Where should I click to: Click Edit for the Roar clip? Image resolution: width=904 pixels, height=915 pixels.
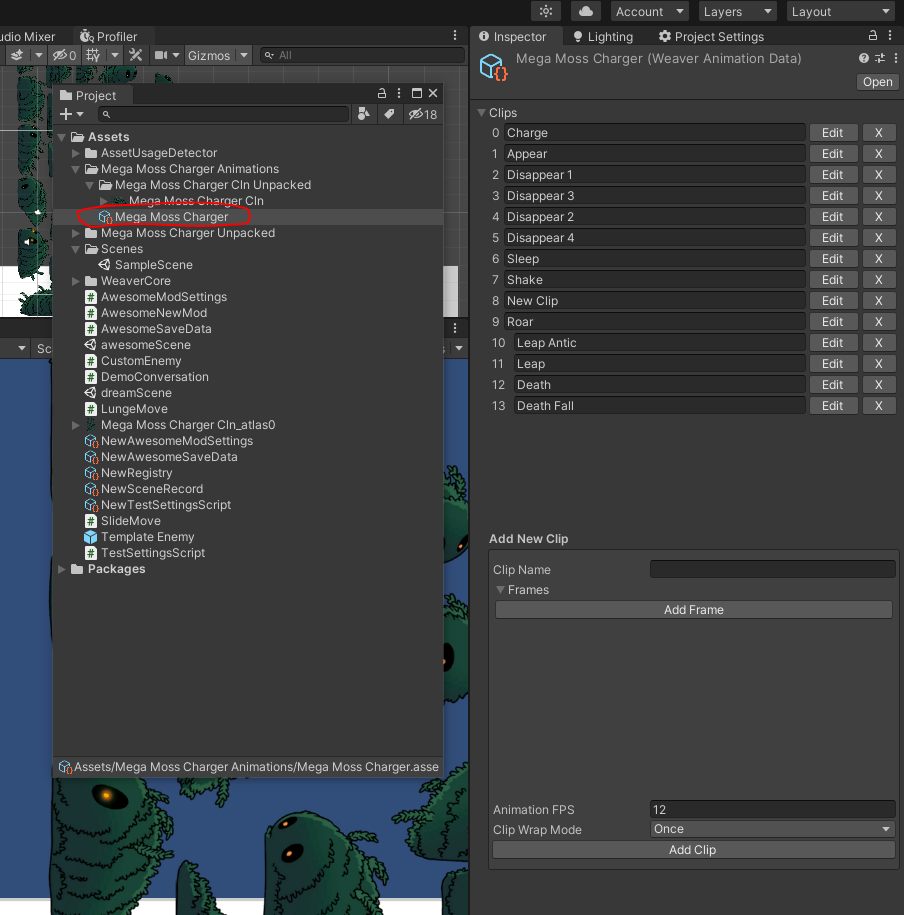click(x=832, y=322)
